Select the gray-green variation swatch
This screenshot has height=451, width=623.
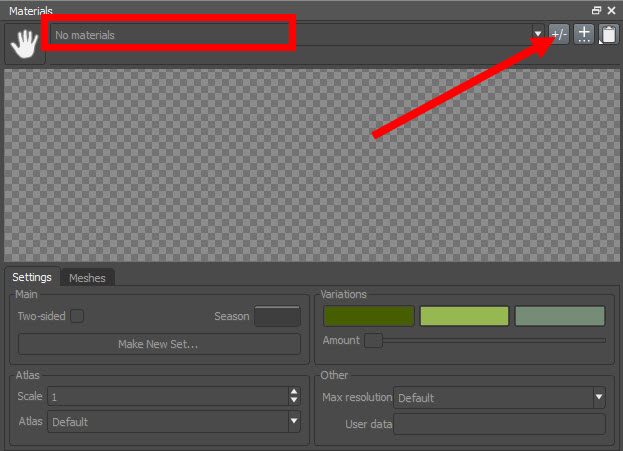point(560,316)
